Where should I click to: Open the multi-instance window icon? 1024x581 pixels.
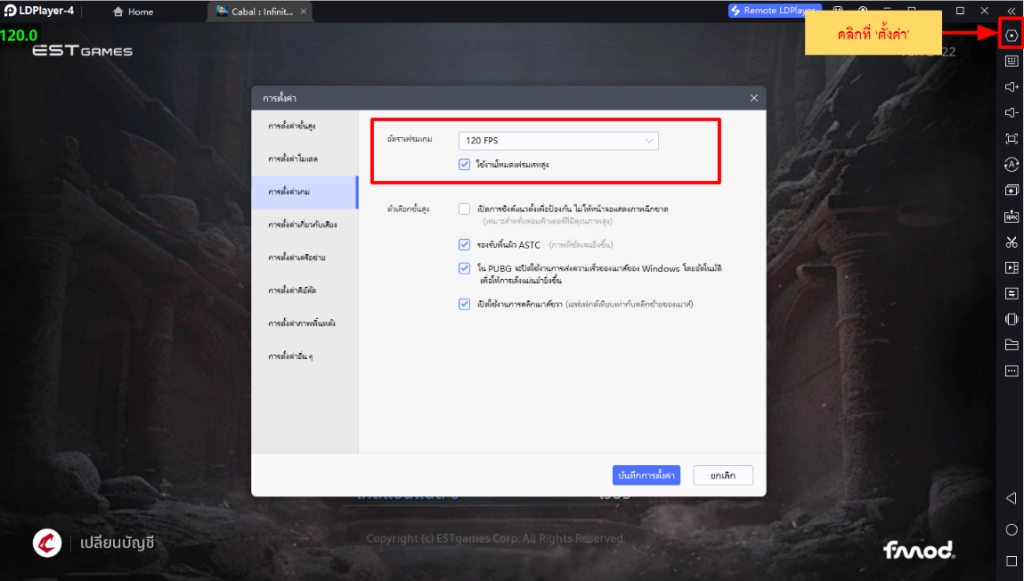[x=1011, y=190]
